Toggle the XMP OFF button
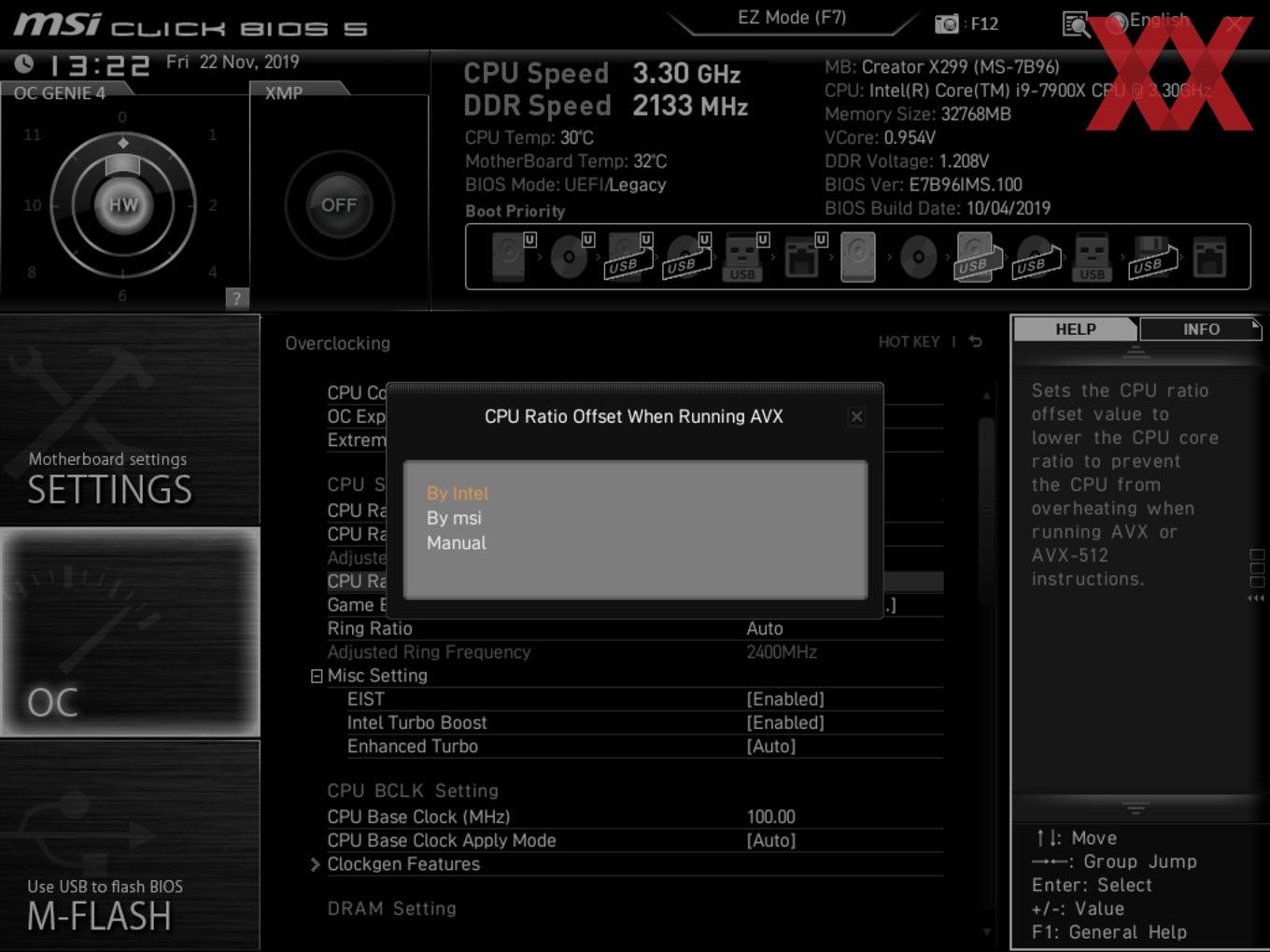 click(x=338, y=204)
